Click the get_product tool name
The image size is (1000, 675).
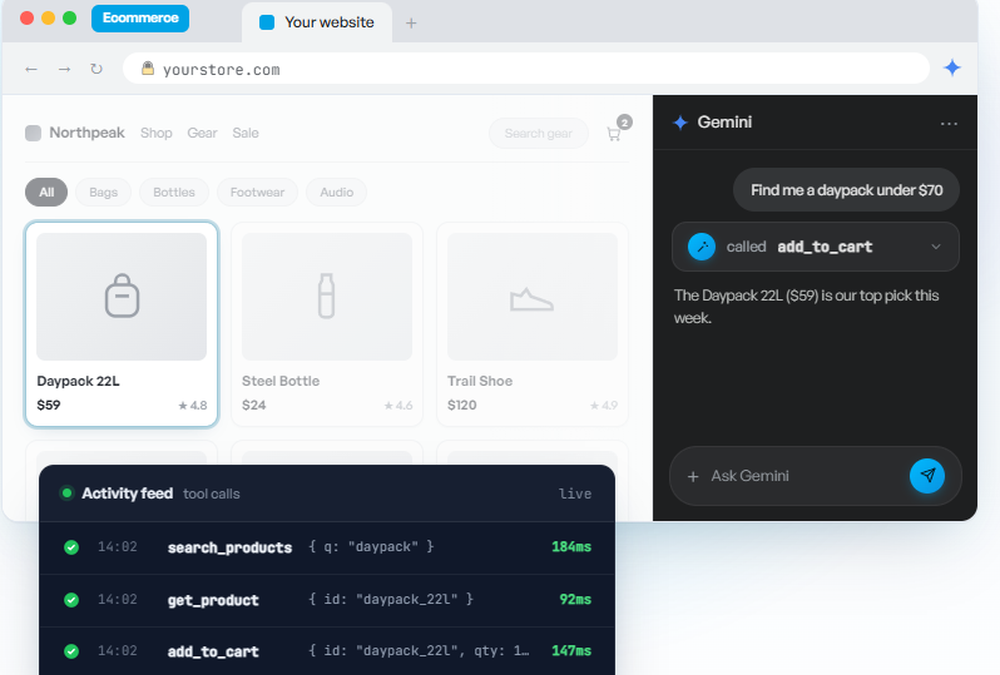point(213,600)
